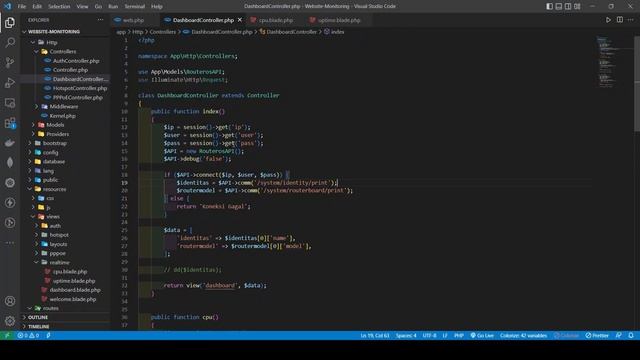Switch to the web.php tab

click(133, 20)
